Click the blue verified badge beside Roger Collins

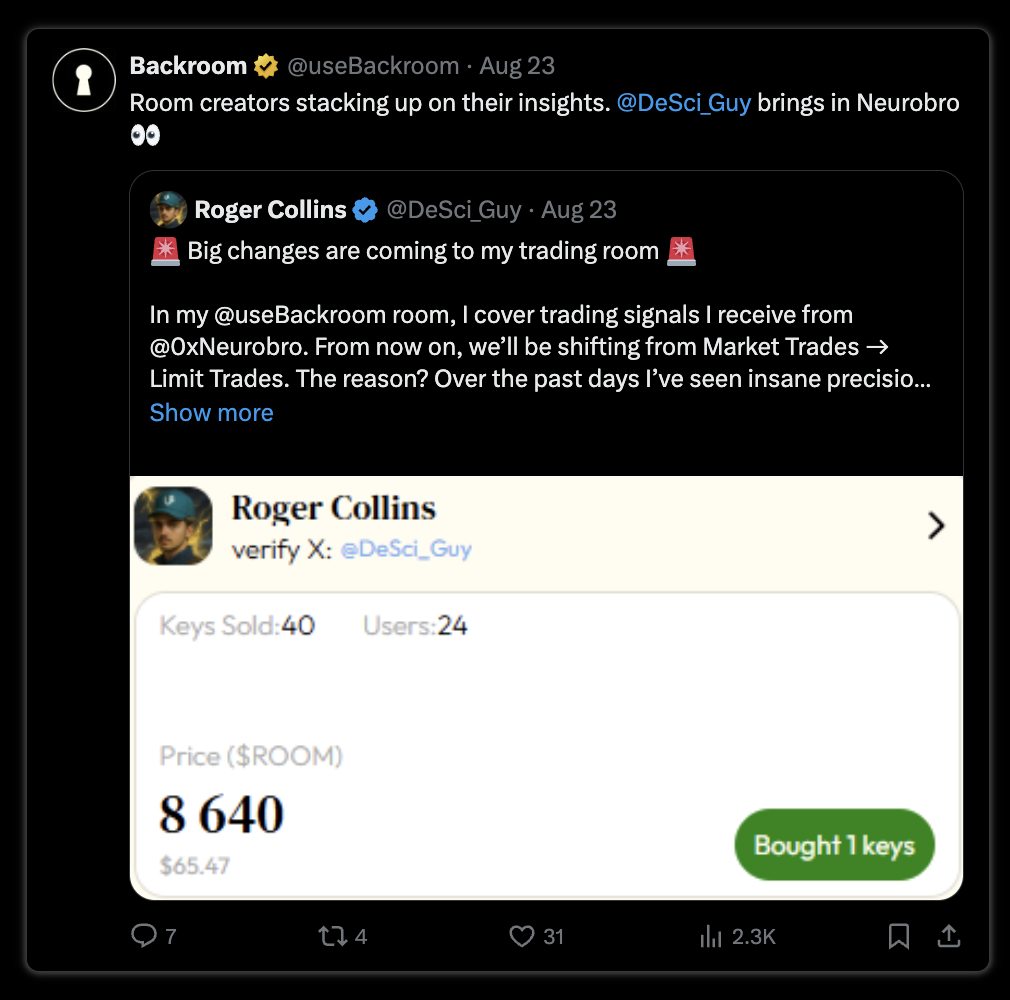[x=365, y=210]
